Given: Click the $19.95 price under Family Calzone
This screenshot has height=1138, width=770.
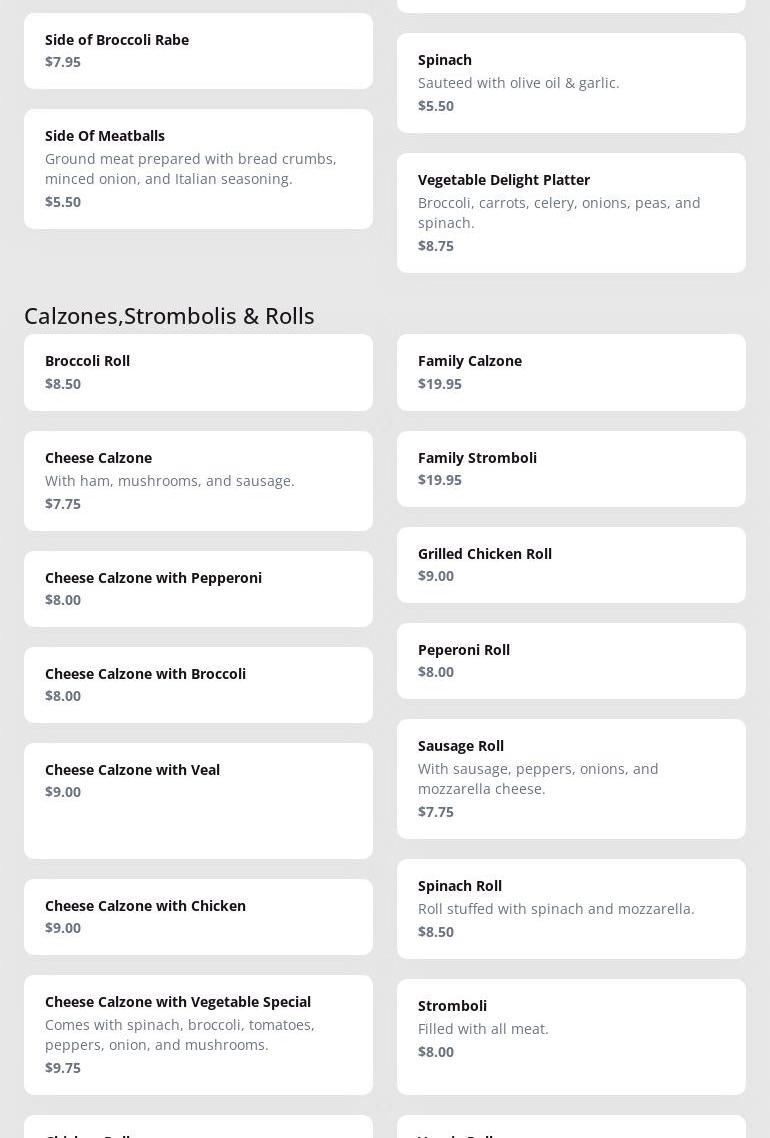Looking at the screenshot, I should coord(440,384).
